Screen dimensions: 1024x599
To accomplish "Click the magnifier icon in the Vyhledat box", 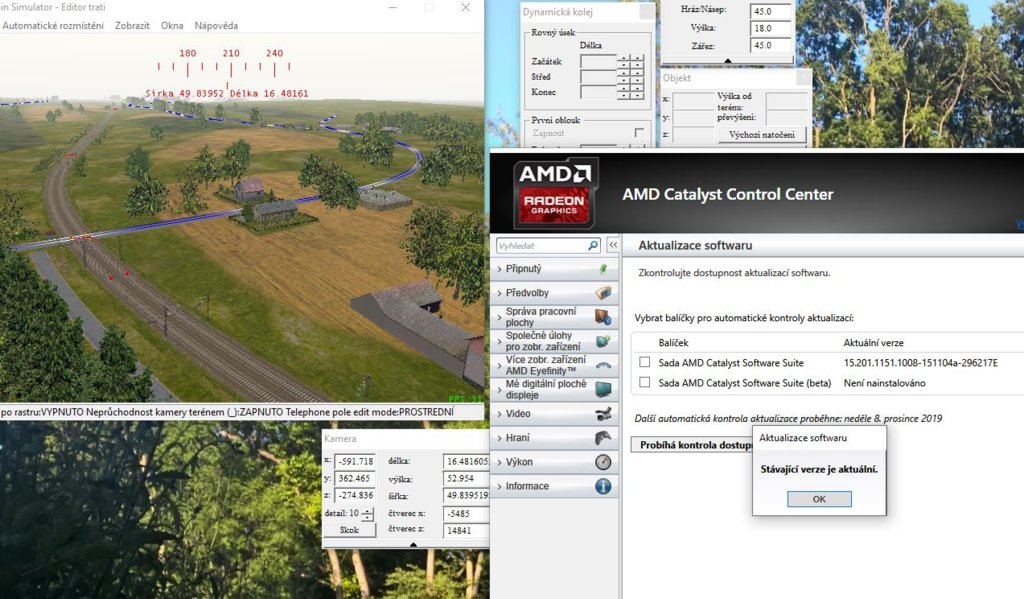I will point(593,246).
